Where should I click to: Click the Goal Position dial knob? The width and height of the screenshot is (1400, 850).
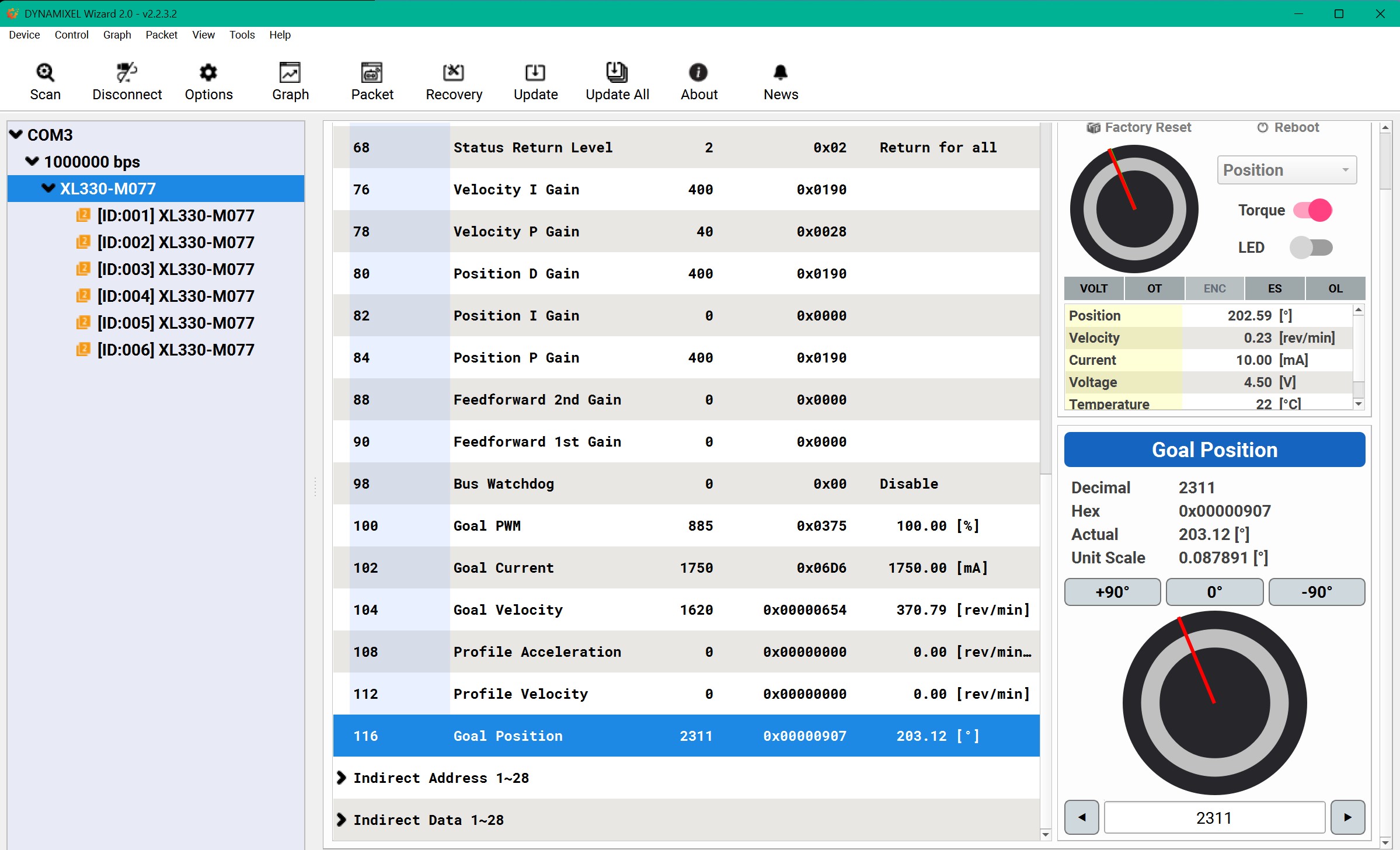1214,703
